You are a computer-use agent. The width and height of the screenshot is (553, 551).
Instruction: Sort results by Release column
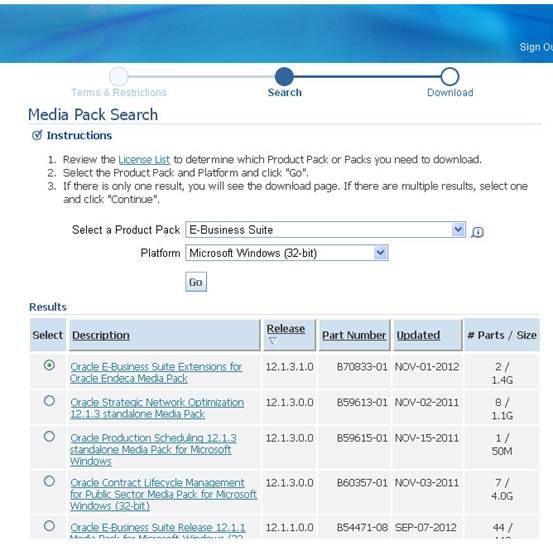[x=286, y=328]
